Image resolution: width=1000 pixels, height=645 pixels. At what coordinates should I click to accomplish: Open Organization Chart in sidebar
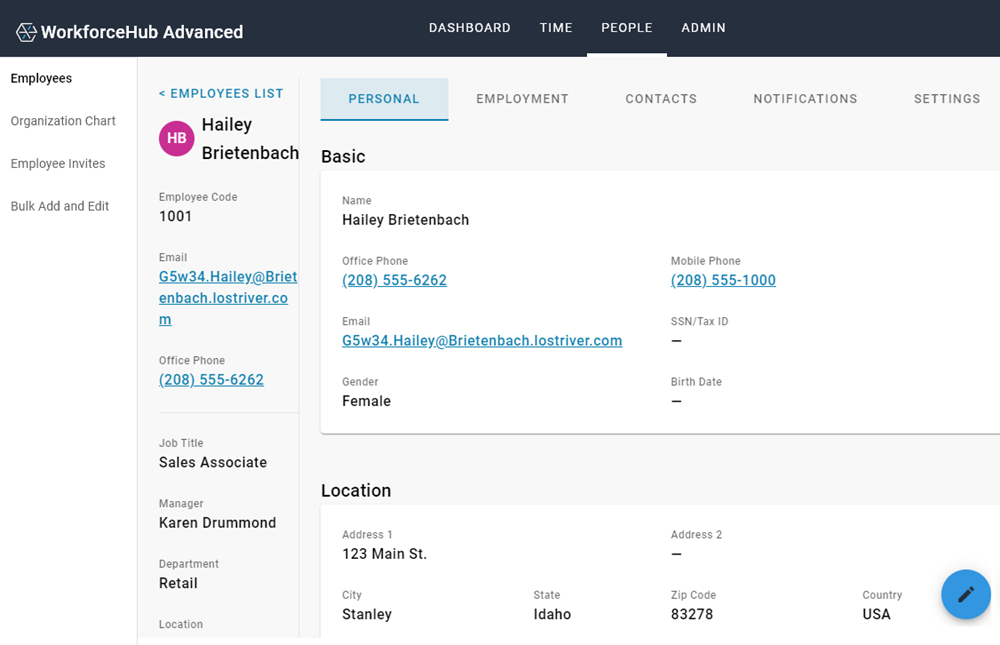(x=63, y=121)
